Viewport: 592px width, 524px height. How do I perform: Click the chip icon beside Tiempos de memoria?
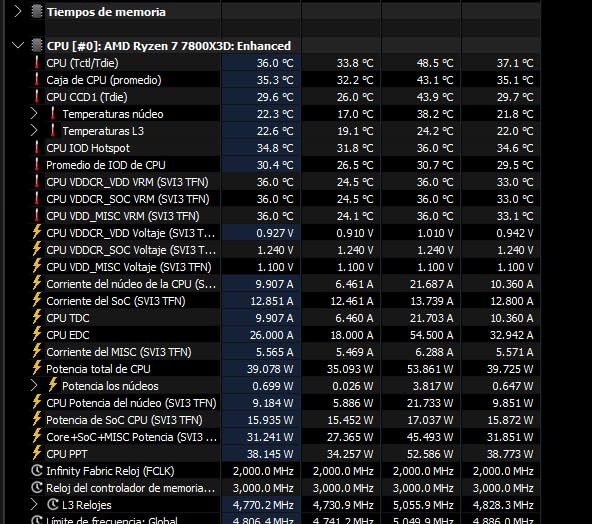point(37,12)
